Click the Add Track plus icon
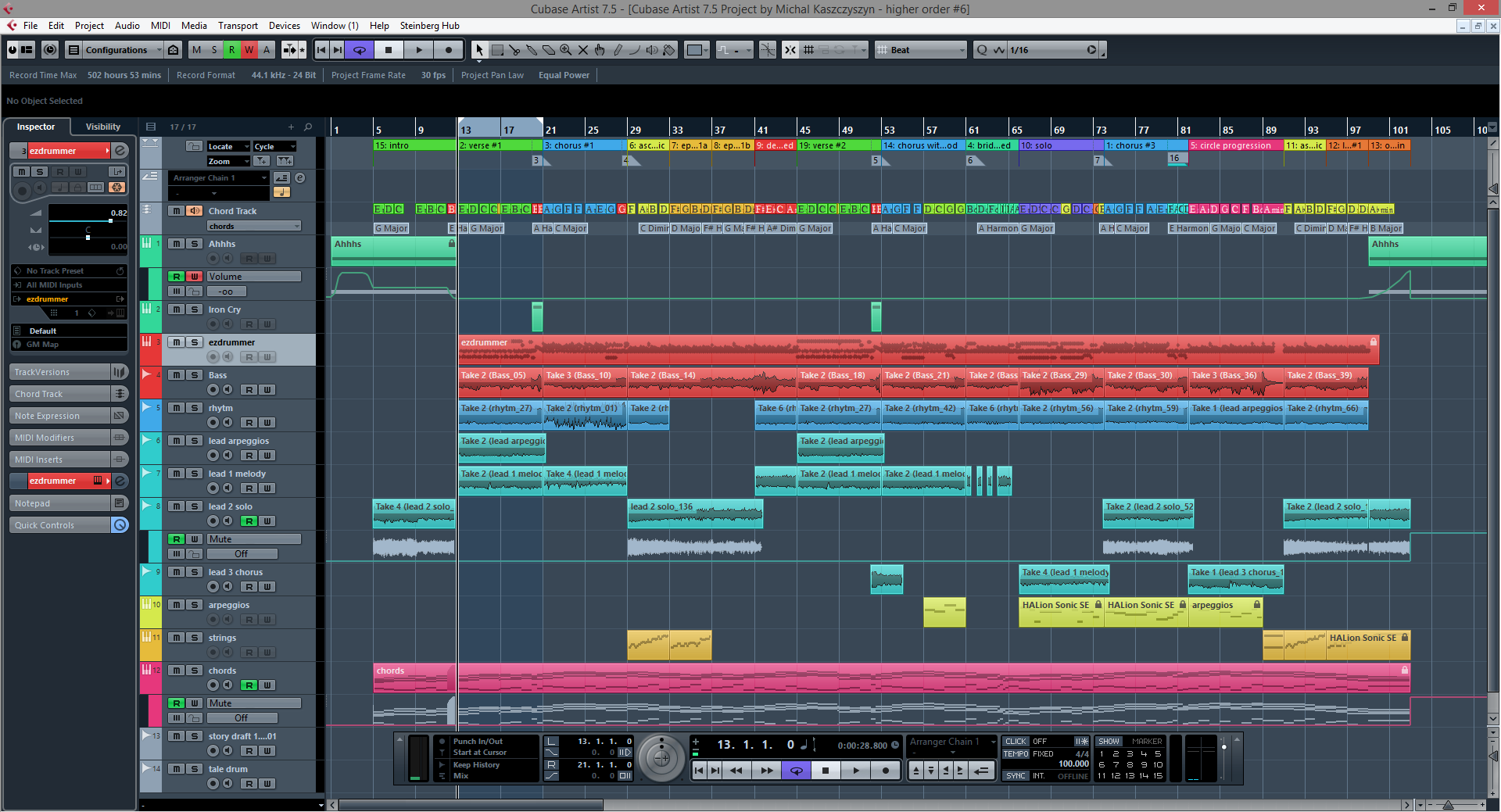 (x=291, y=127)
